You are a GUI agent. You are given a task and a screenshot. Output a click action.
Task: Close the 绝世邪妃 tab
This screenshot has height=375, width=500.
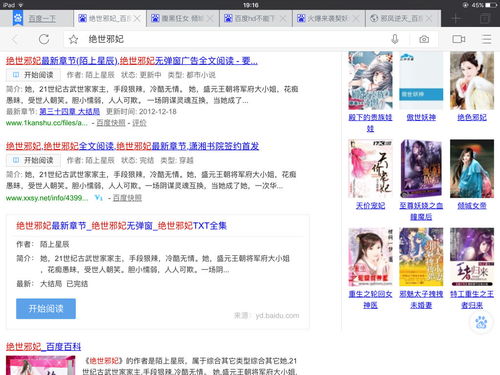pyautogui.click(x=137, y=19)
